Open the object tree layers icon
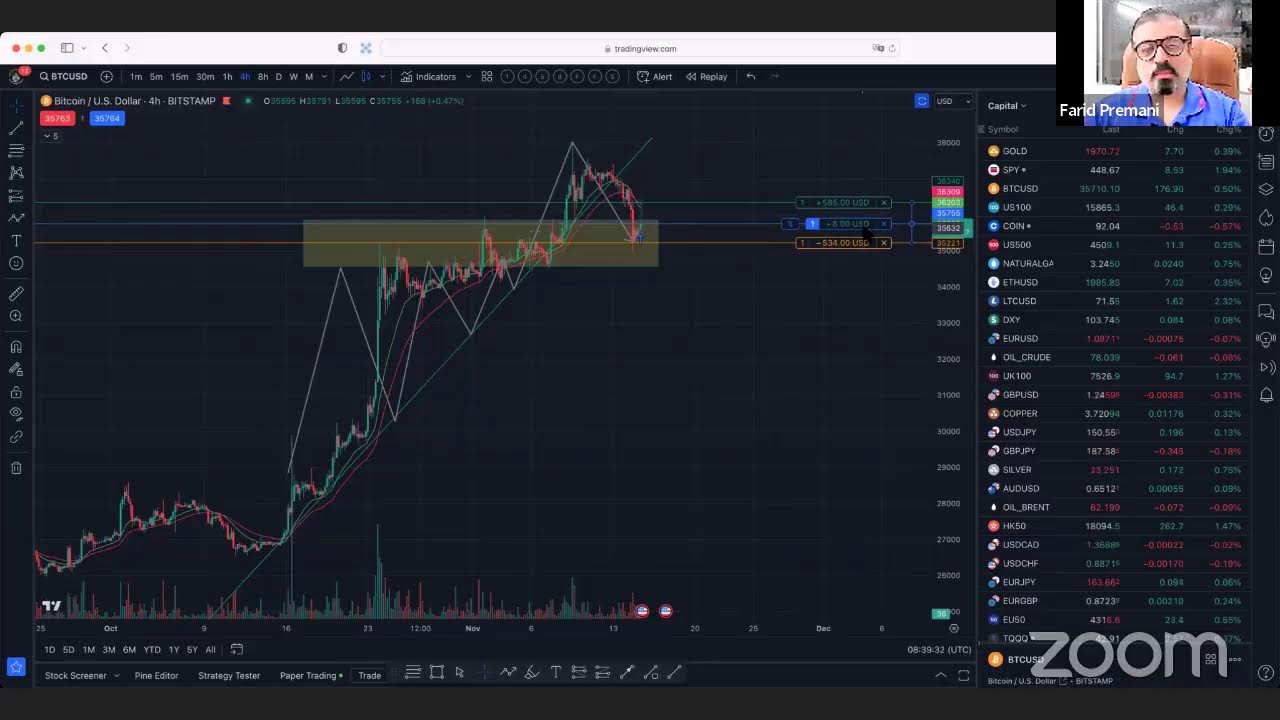This screenshot has height=720, width=1280. pyautogui.click(x=1266, y=189)
